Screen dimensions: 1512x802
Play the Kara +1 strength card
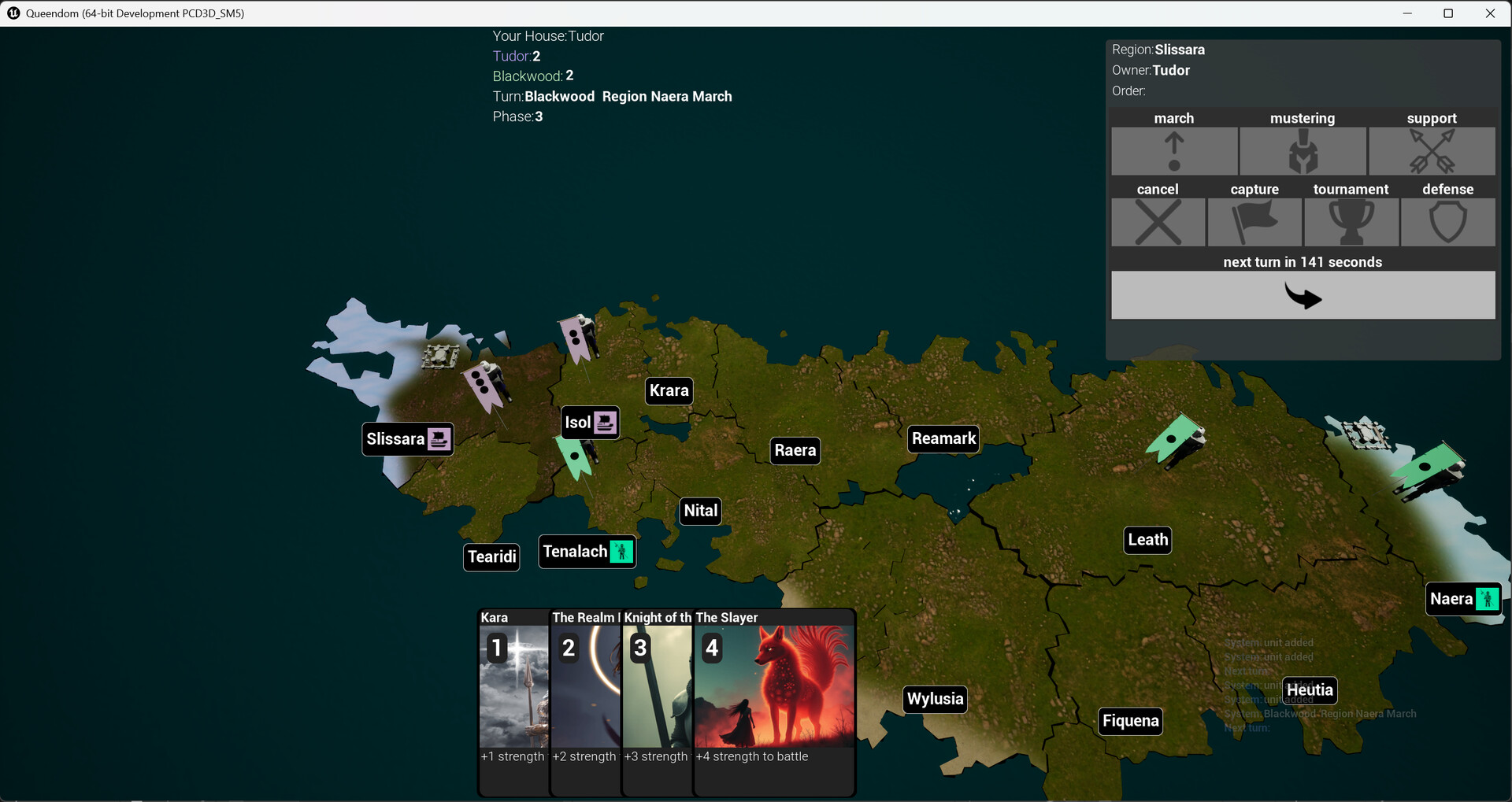point(513,686)
